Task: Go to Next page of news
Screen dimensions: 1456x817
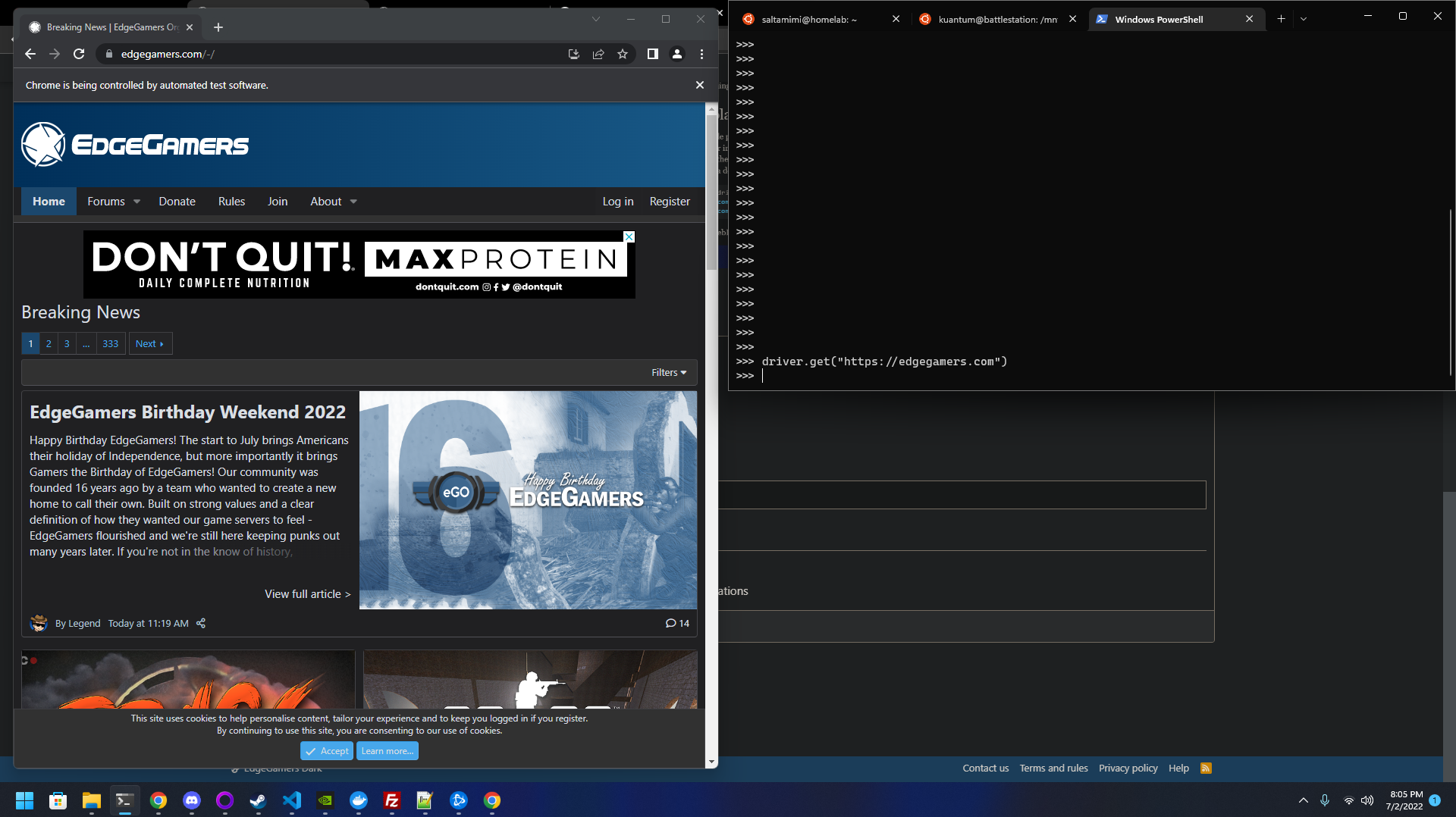Action: [150, 343]
